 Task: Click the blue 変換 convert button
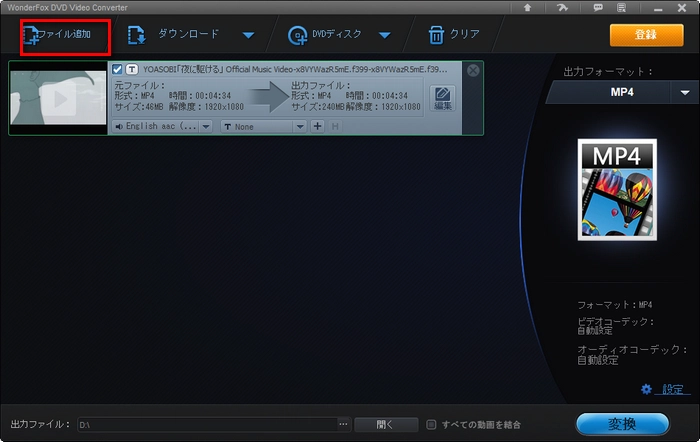click(622, 424)
